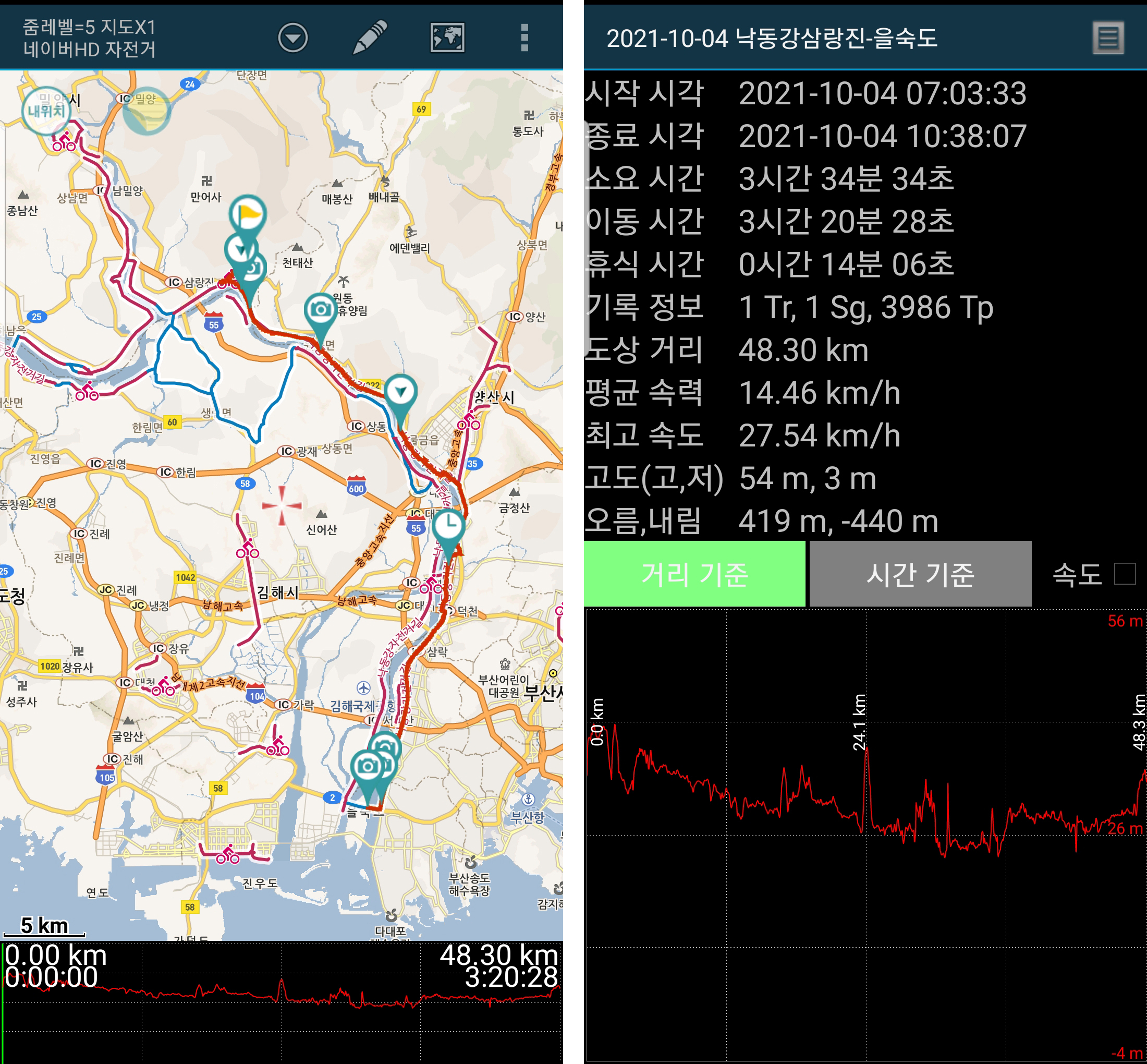Click the route 55 highway shield near 삼랑진
This screenshot has height=1064, width=1147.
[214, 322]
